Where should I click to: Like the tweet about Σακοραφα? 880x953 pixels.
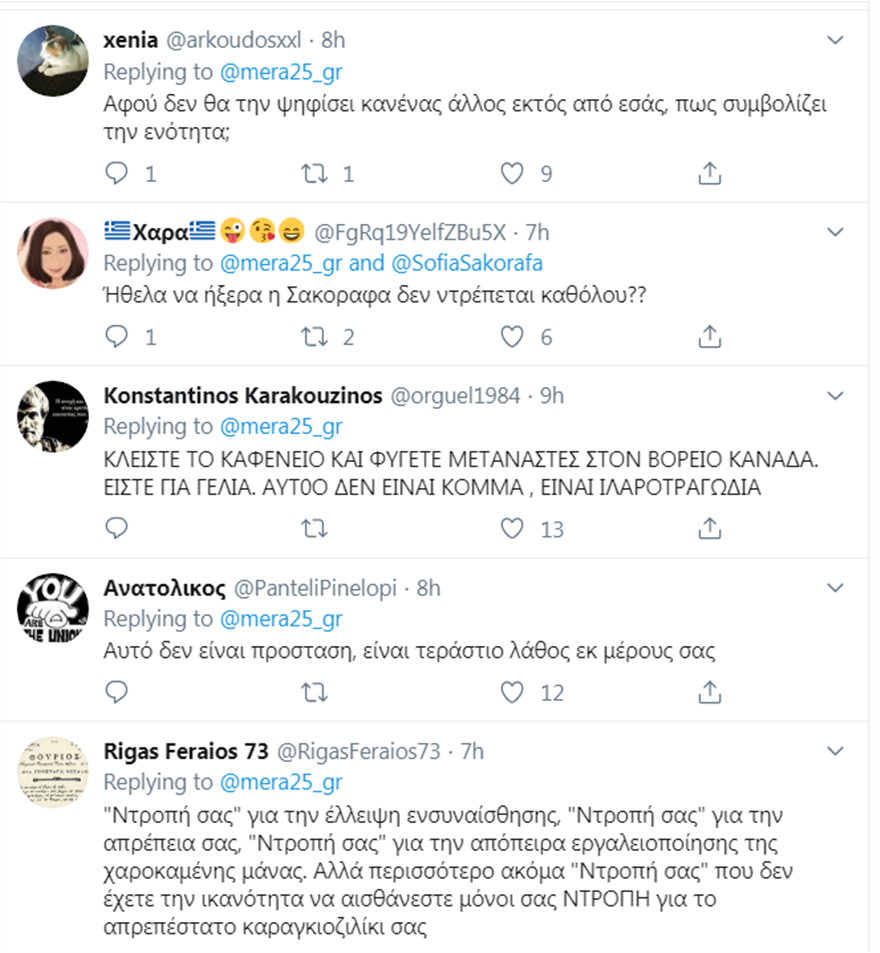(x=512, y=337)
